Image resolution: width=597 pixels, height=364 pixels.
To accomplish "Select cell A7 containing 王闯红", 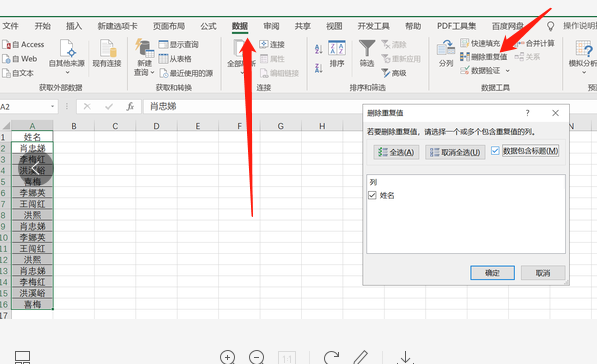I will coord(32,204).
